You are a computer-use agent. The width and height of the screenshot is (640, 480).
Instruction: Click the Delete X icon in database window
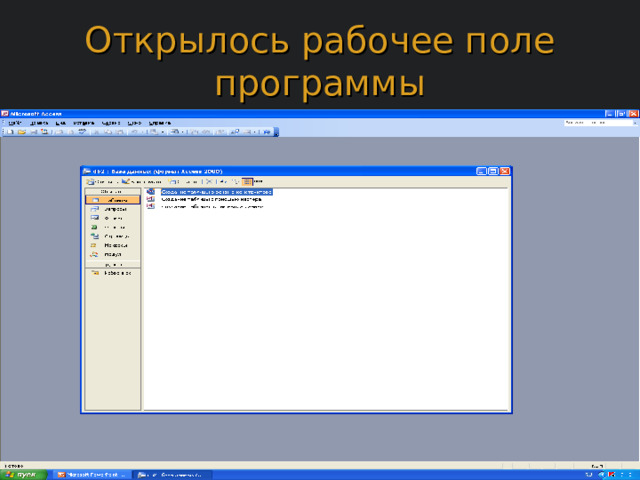[x=209, y=182]
